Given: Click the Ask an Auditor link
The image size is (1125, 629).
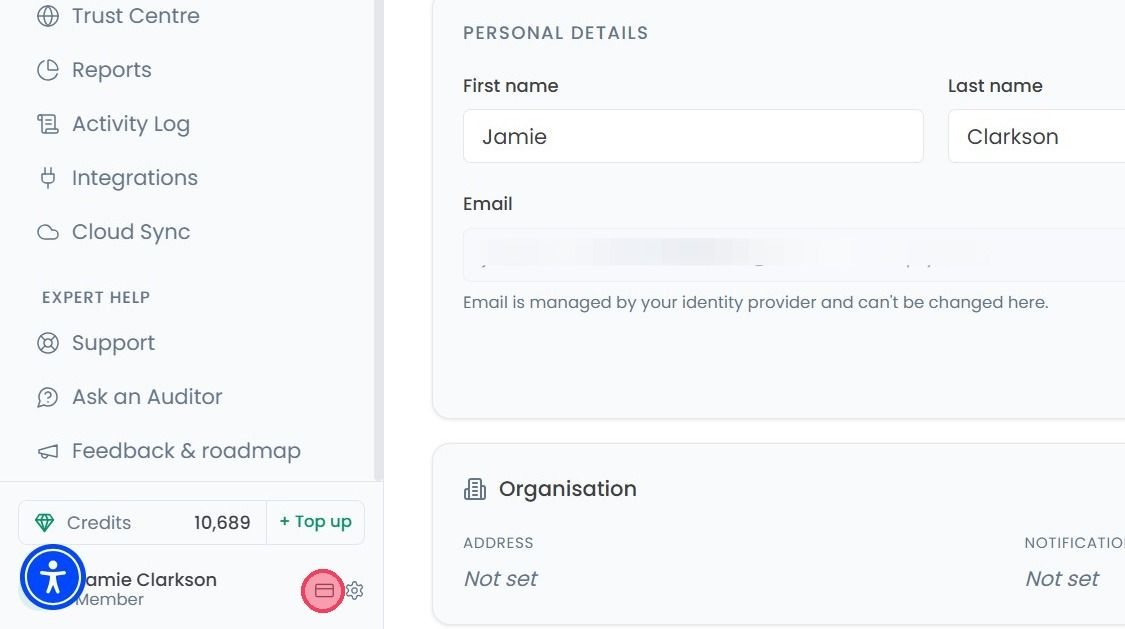Looking at the screenshot, I should pos(147,397).
